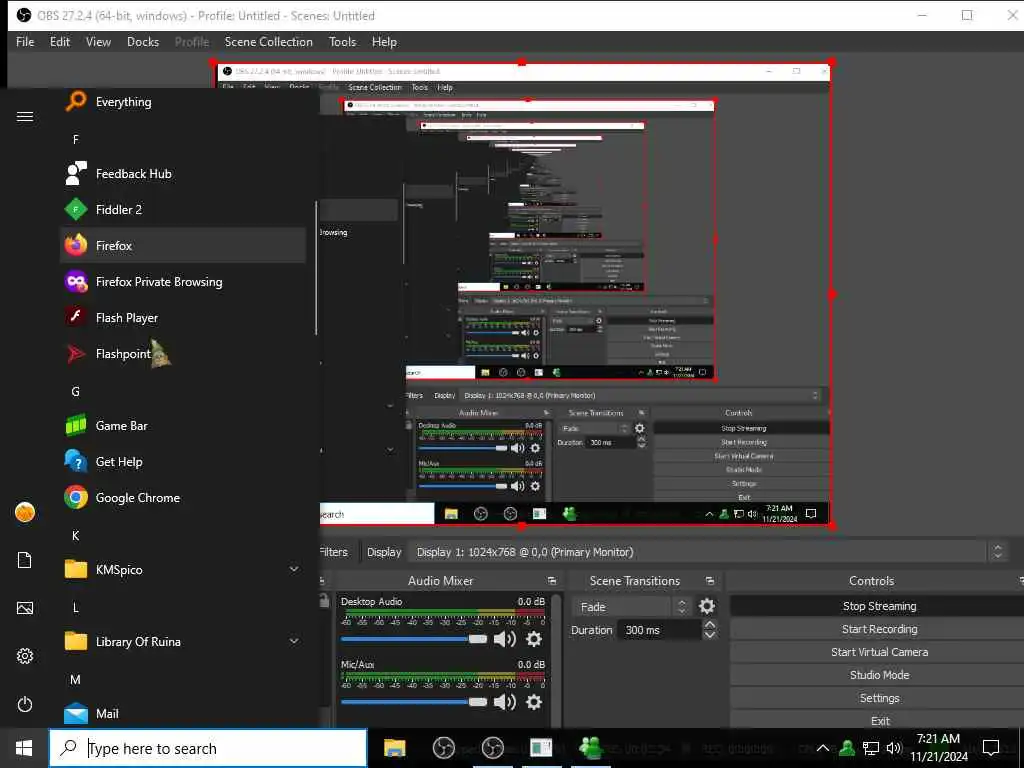Click the green people icon on taskbar
1024x768 pixels.
point(591,748)
